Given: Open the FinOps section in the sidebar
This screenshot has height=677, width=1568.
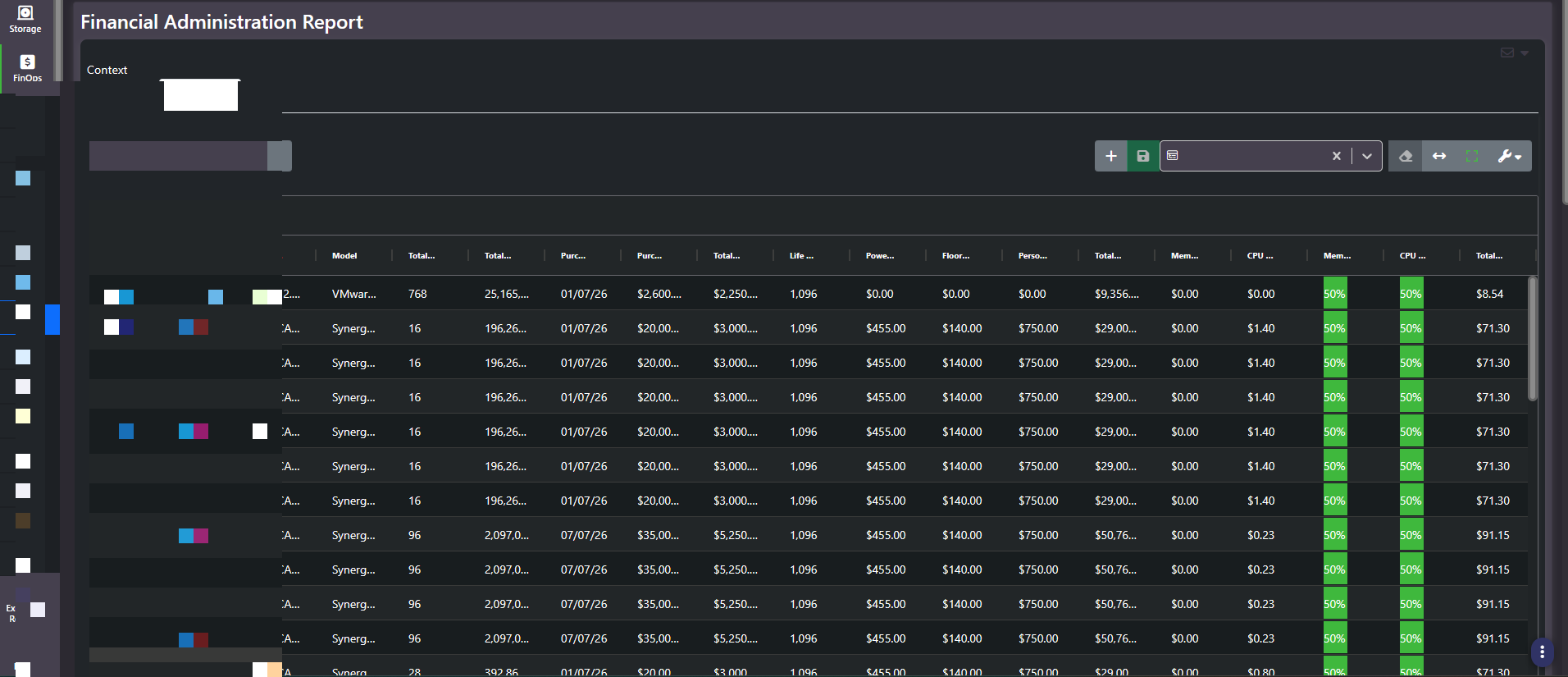Looking at the screenshot, I should click(27, 68).
